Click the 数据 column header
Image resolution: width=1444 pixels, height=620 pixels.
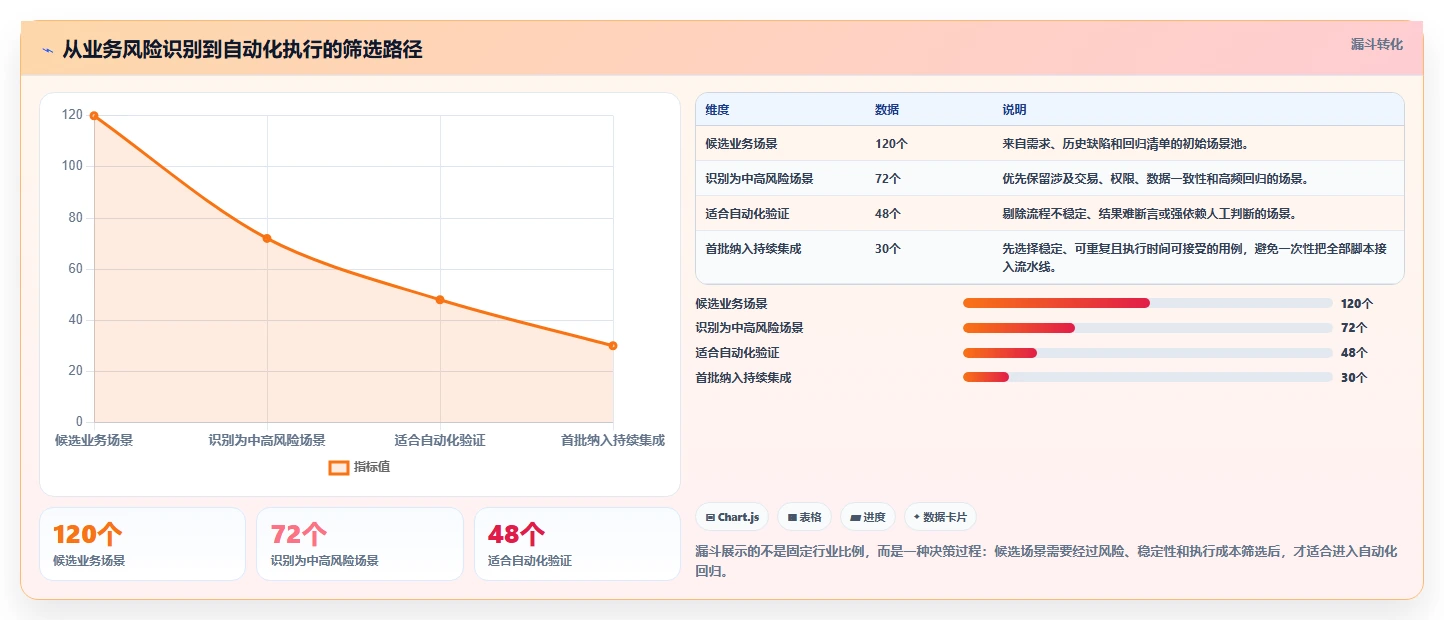887,110
